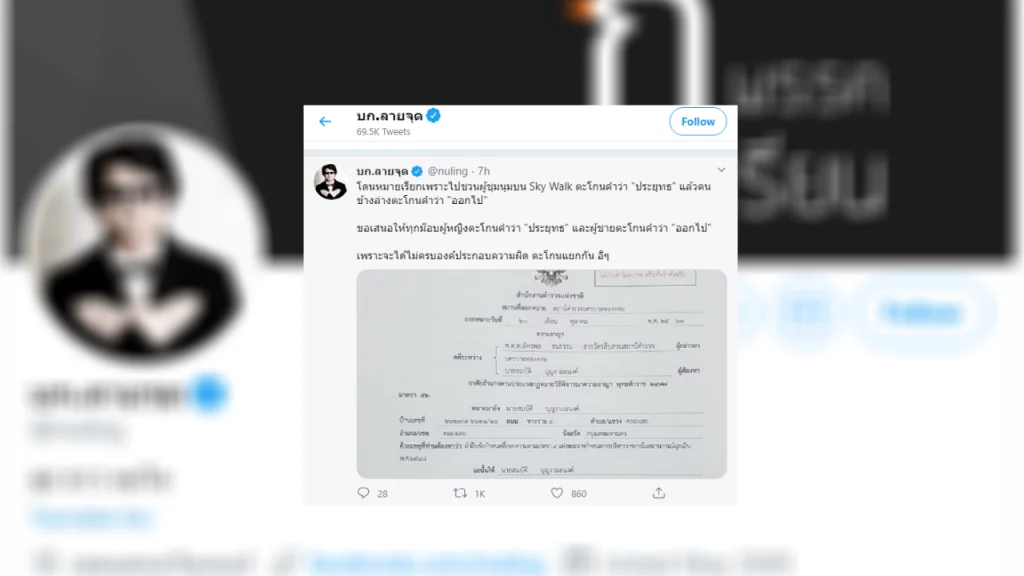This screenshot has height=576, width=1024.
Task: Click the @nuling handle link
Action: 447,171
